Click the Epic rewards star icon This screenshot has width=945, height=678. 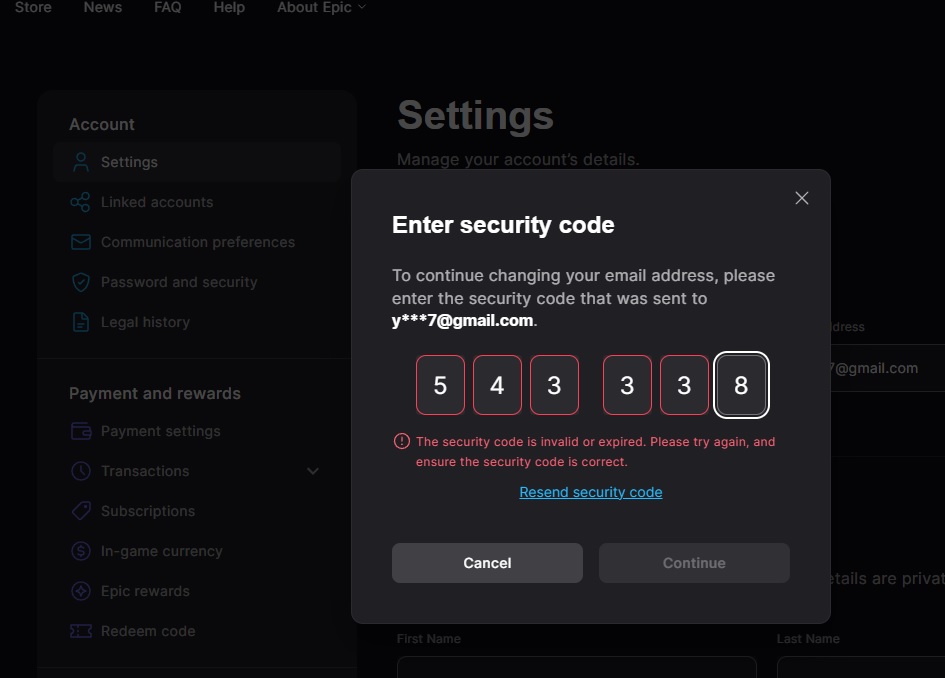(x=81, y=591)
